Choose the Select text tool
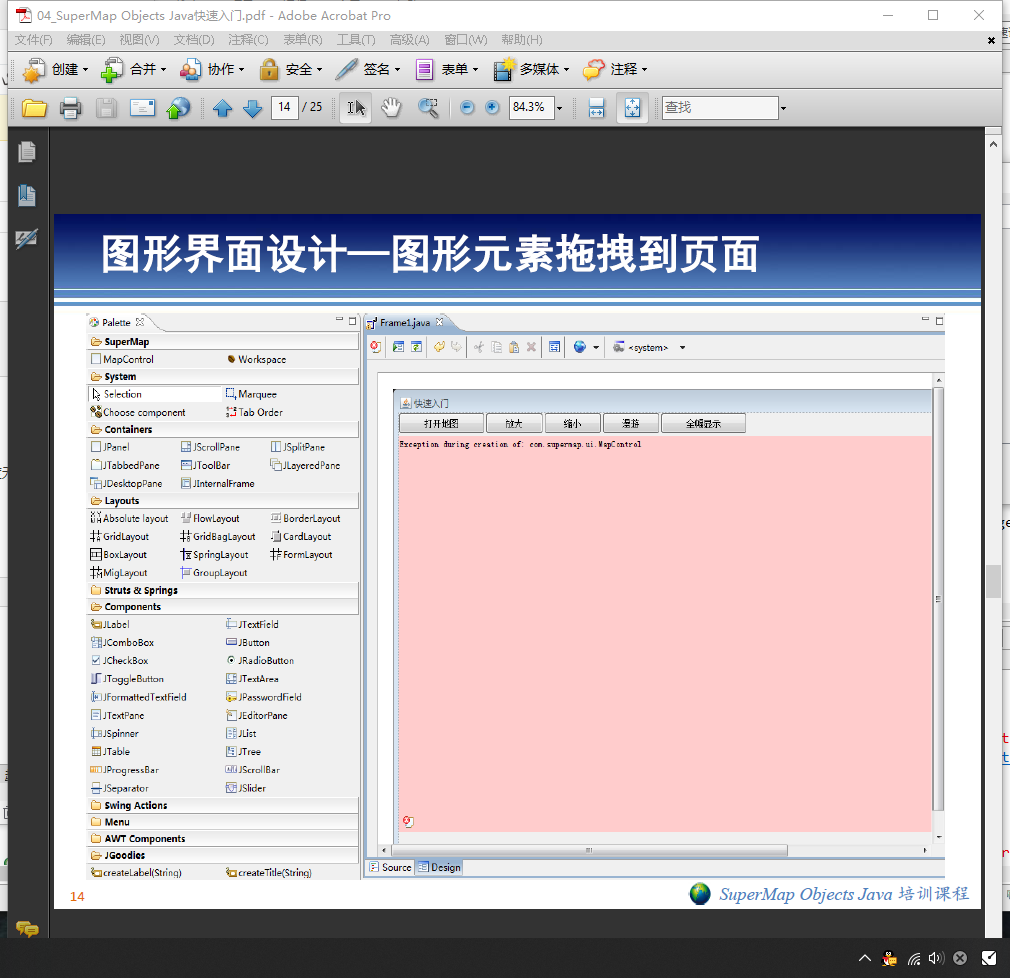 point(356,108)
